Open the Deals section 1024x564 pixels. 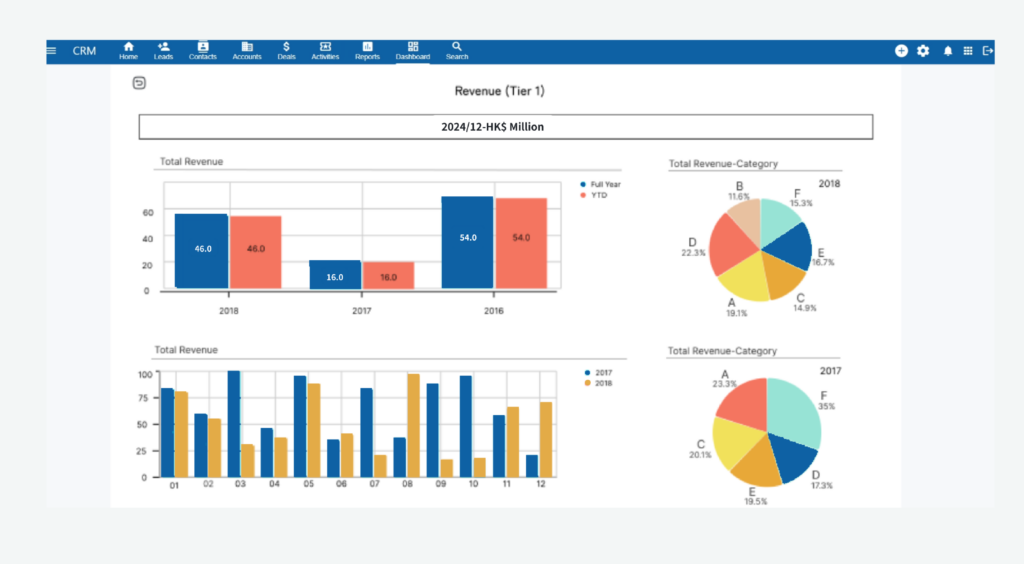coord(286,51)
